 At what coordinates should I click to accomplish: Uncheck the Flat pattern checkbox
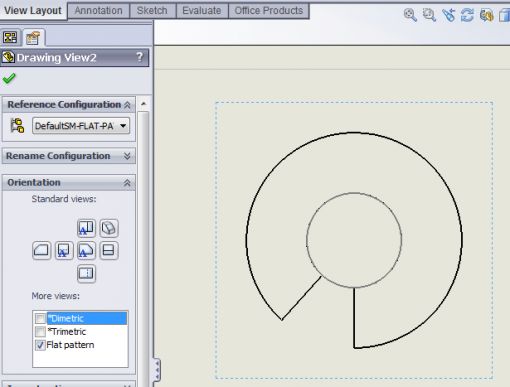40,345
